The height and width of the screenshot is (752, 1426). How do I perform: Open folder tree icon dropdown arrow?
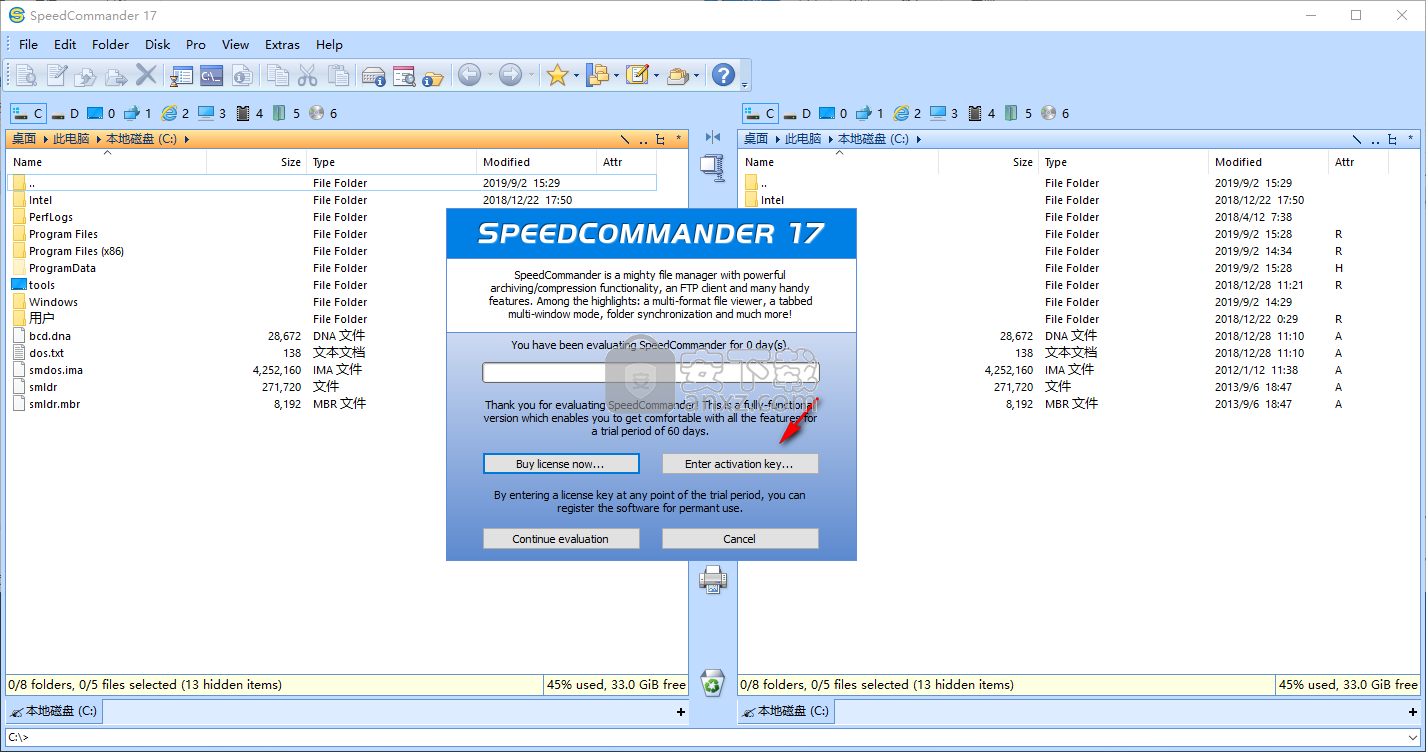click(616, 75)
